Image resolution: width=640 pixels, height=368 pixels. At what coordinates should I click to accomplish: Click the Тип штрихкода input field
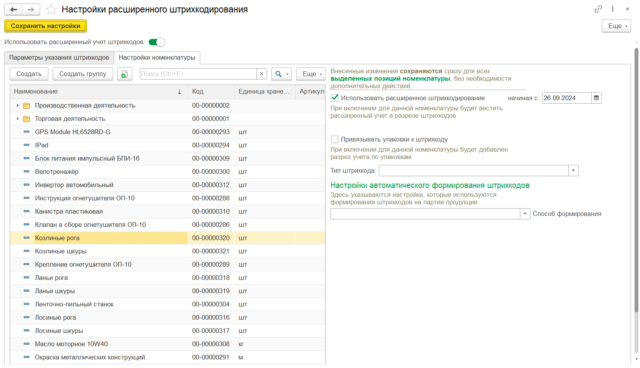tap(474, 171)
